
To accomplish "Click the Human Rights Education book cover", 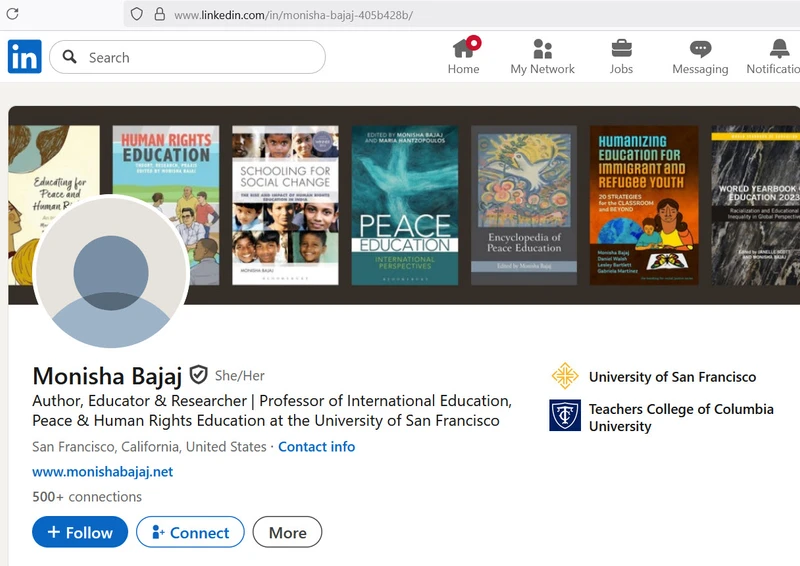I will click(166, 205).
